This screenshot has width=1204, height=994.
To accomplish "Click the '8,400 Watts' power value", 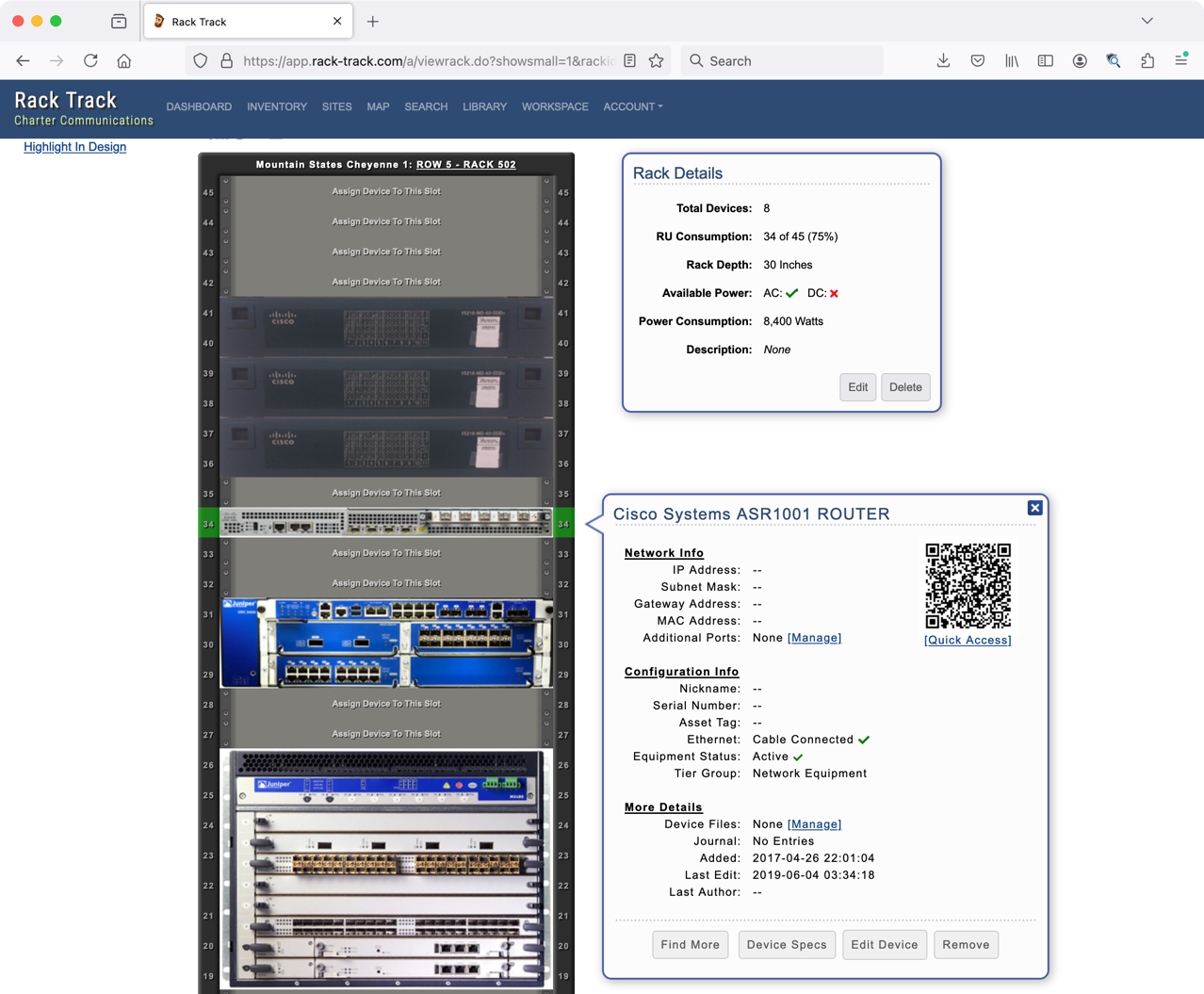I will (x=793, y=321).
